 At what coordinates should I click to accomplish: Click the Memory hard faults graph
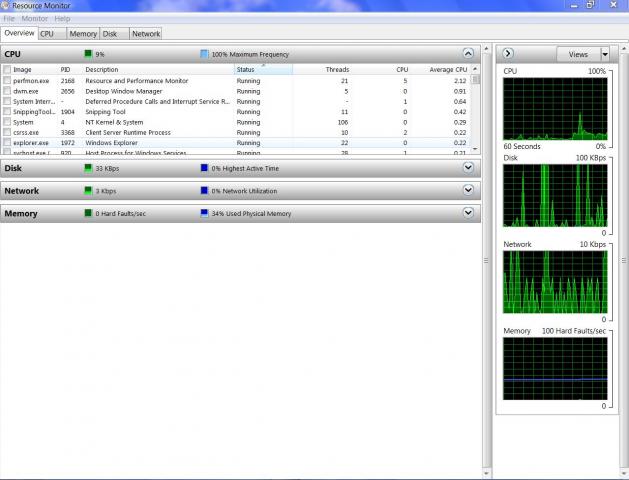pyautogui.click(x=555, y=369)
